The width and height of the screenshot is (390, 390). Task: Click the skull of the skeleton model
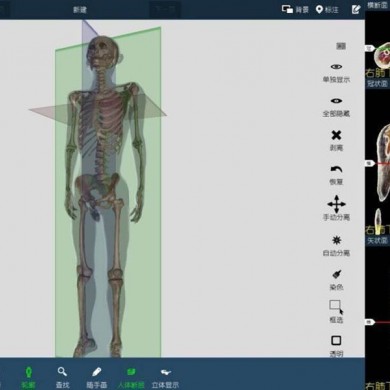tap(103, 53)
